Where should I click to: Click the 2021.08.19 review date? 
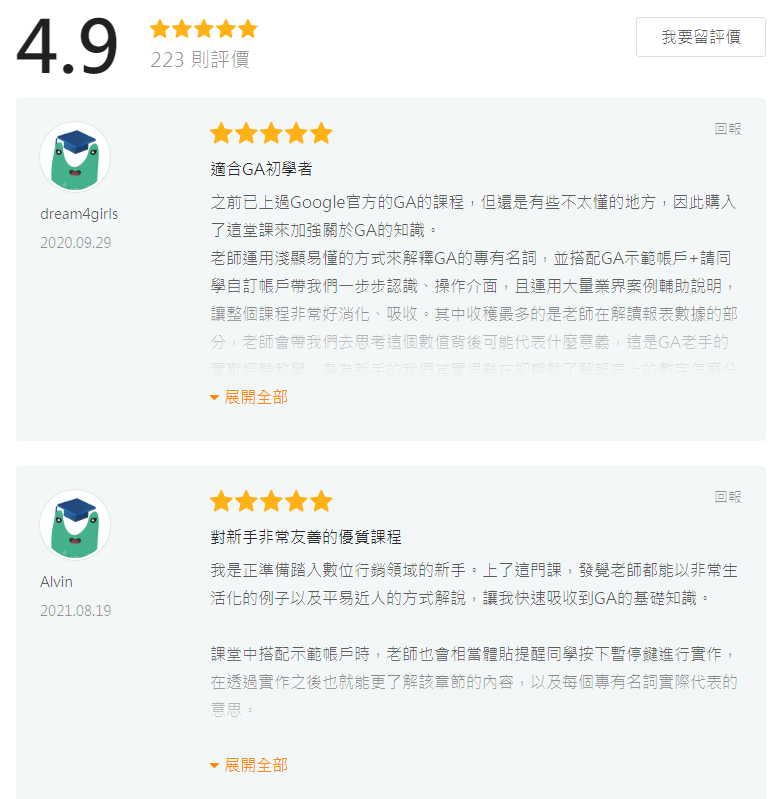click(75, 610)
